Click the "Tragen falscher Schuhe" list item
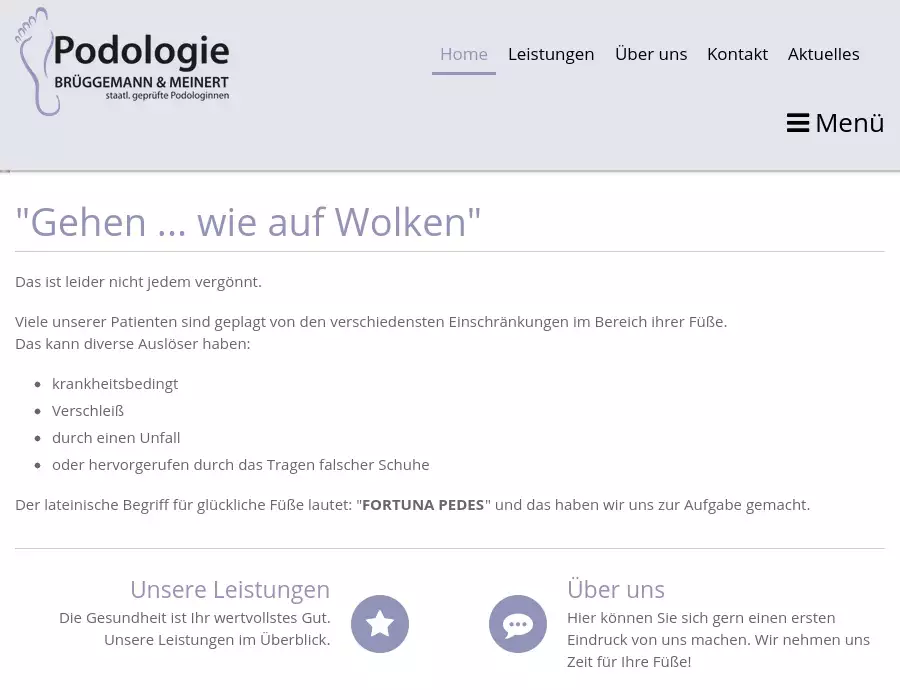 (x=240, y=465)
